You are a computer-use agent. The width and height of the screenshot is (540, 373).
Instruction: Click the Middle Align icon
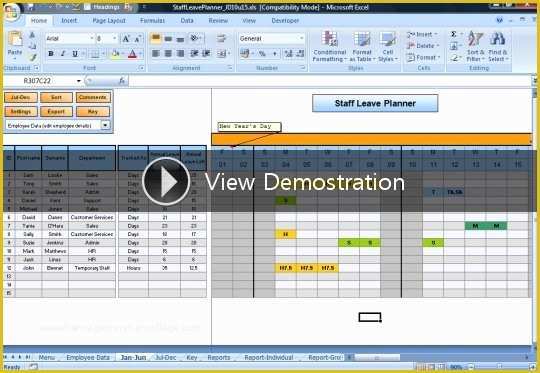coord(168,39)
